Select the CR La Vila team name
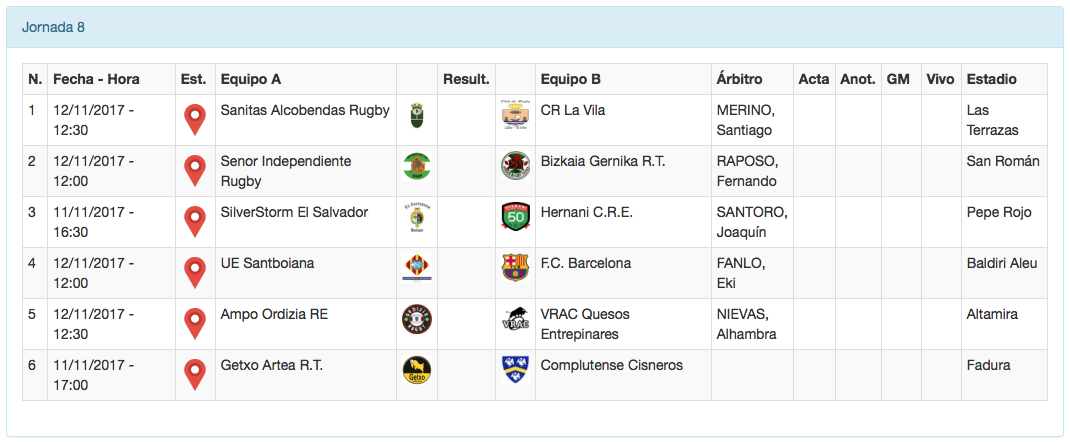 tap(573, 110)
